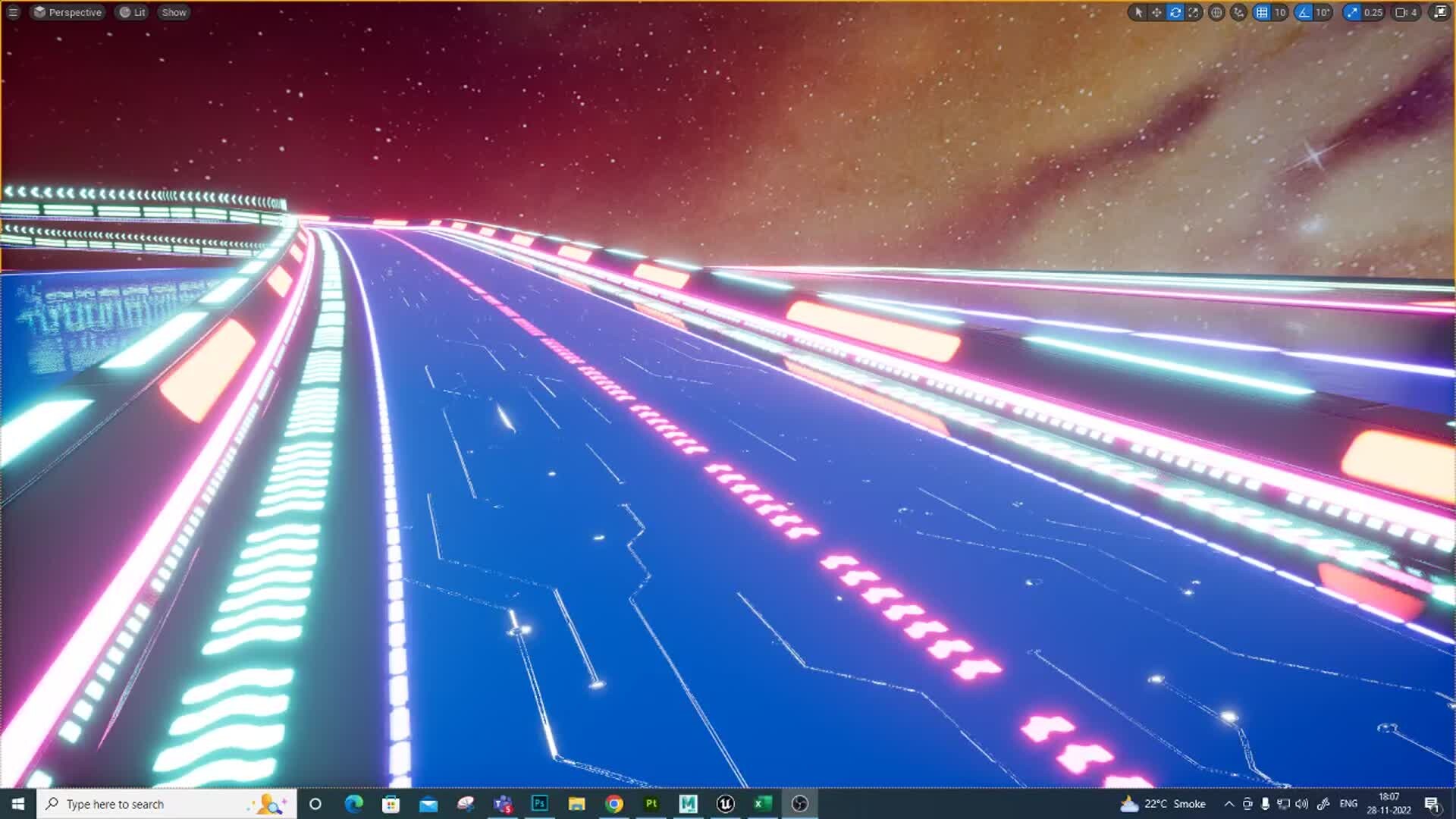The image size is (1456, 819).
Task: Adjust the camera speed value of 4
Action: click(x=1415, y=12)
